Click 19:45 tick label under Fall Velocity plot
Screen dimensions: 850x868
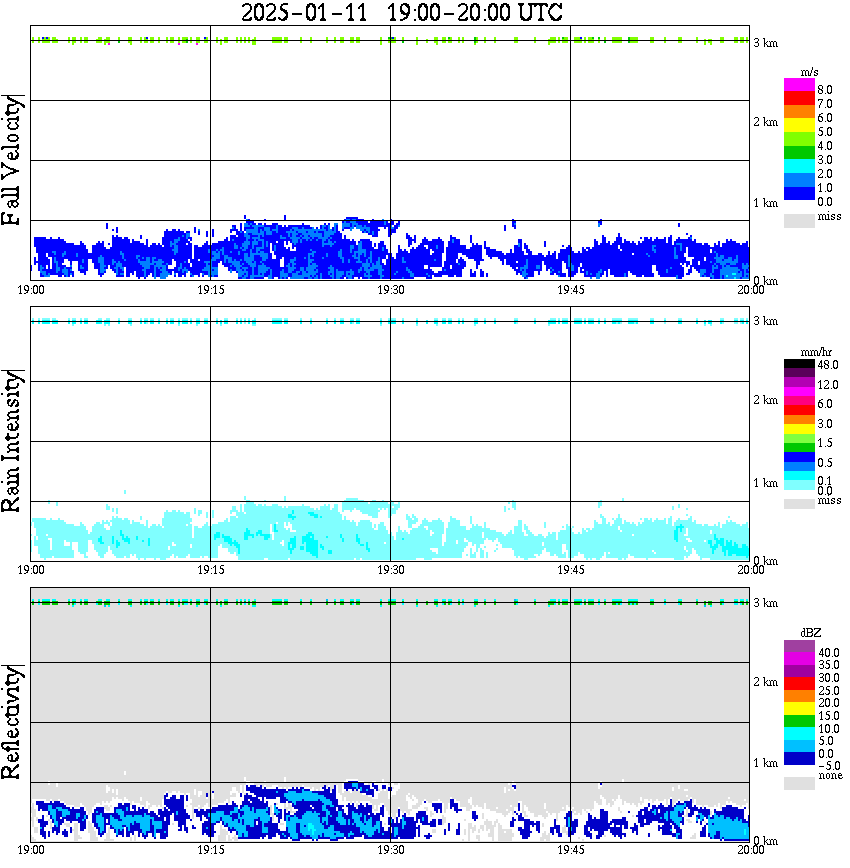pyautogui.click(x=571, y=290)
